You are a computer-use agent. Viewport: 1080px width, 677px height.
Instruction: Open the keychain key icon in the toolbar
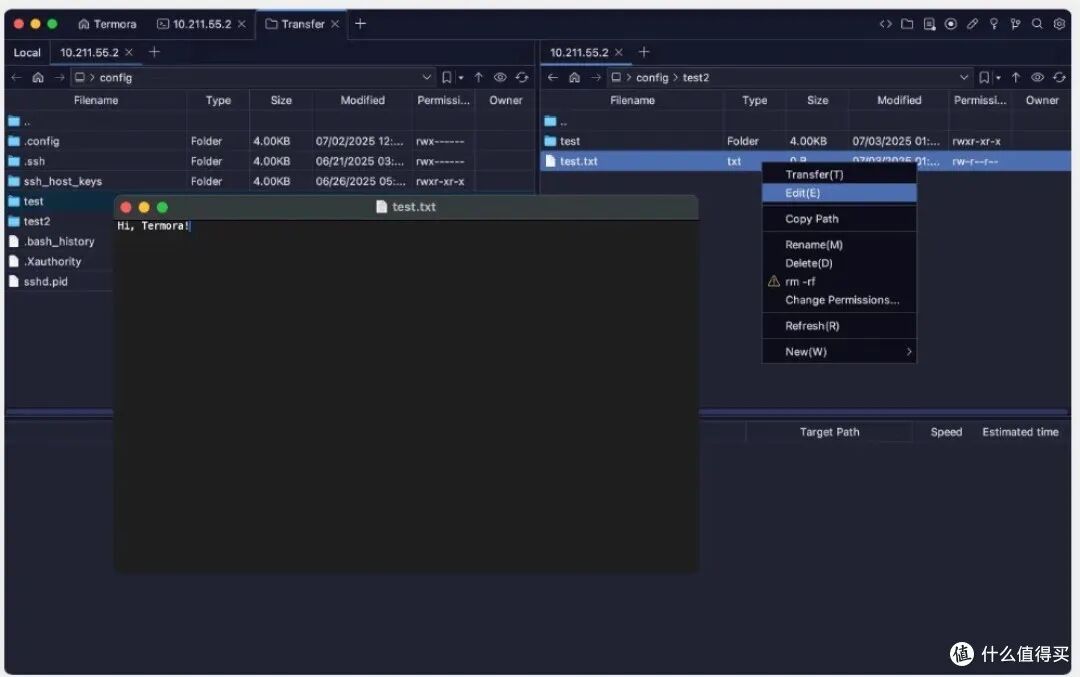(x=993, y=23)
